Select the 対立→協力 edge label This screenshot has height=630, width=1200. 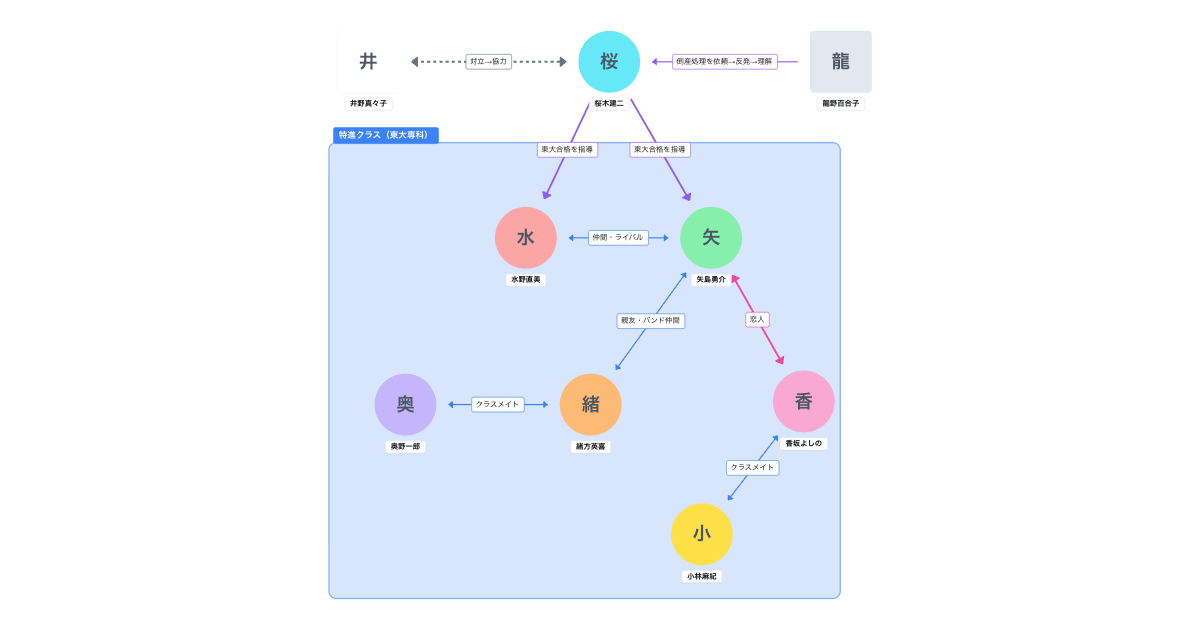click(489, 62)
